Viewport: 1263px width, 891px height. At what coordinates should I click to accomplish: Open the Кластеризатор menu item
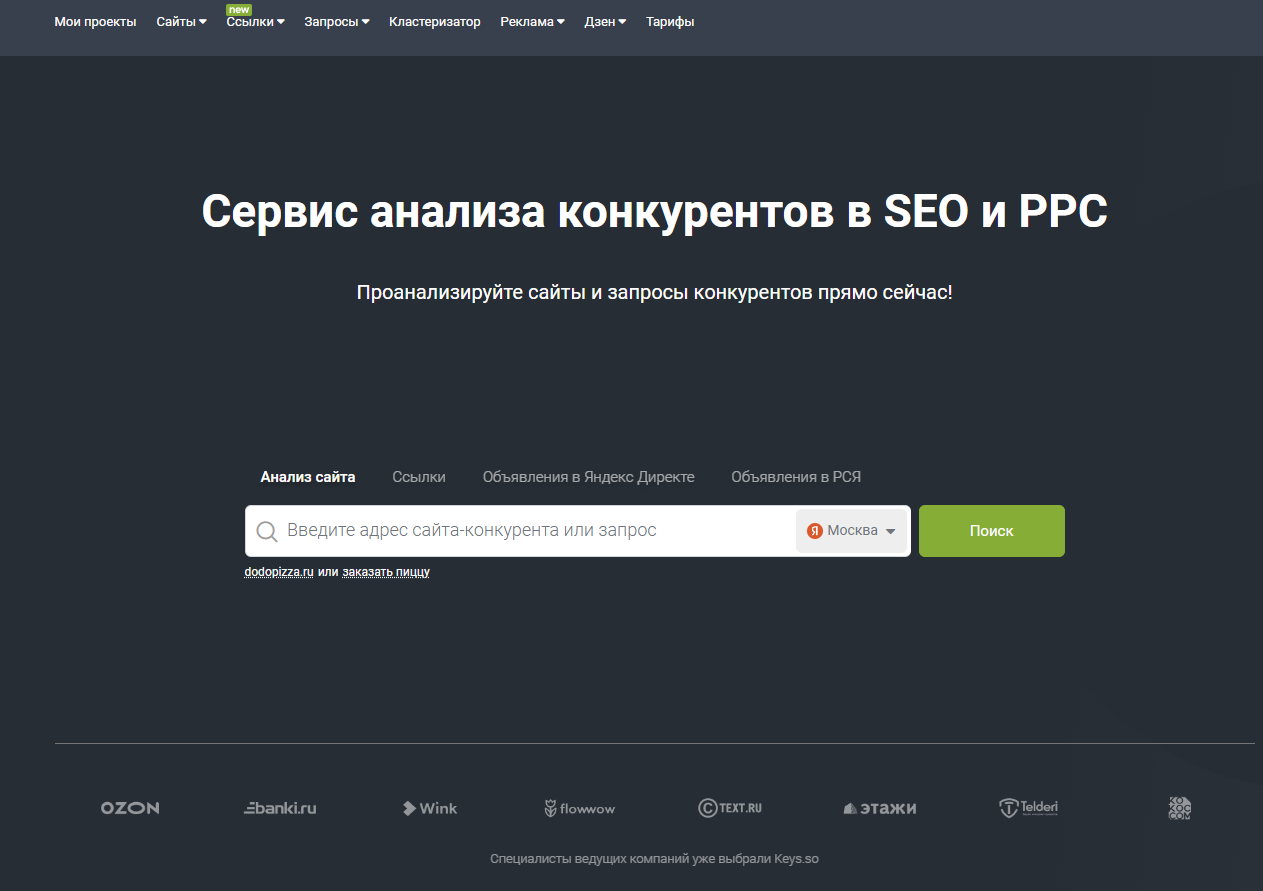click(x=434, y=22)
